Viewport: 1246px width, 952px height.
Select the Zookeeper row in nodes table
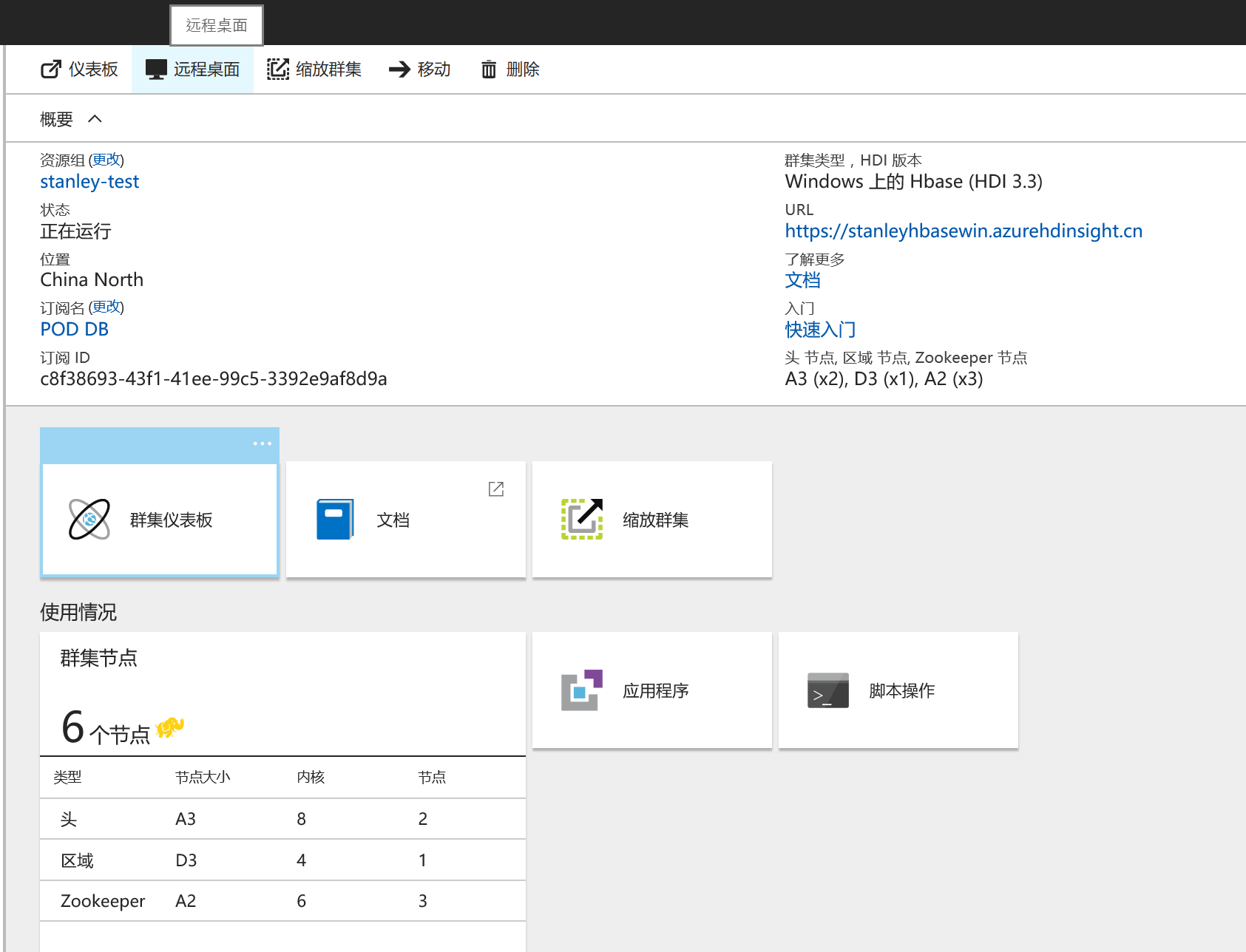coord(282,901)
